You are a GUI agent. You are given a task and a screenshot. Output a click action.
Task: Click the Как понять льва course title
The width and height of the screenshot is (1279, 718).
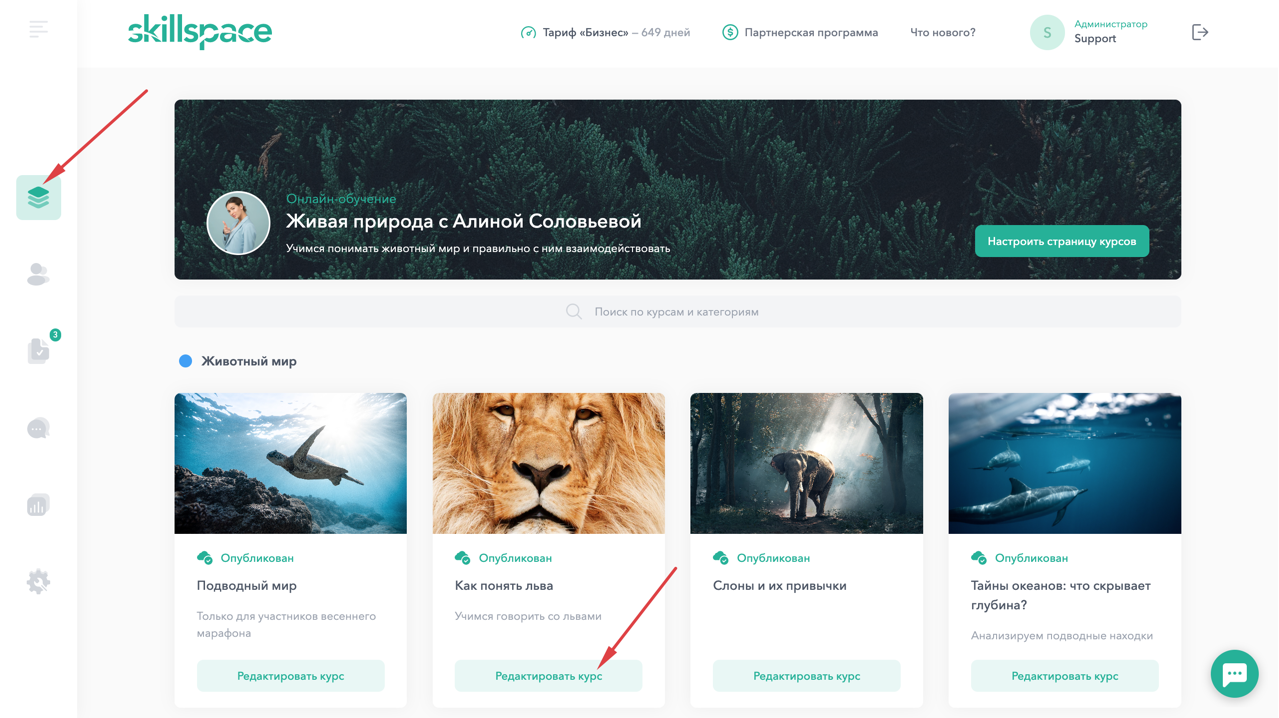(504, 586)
